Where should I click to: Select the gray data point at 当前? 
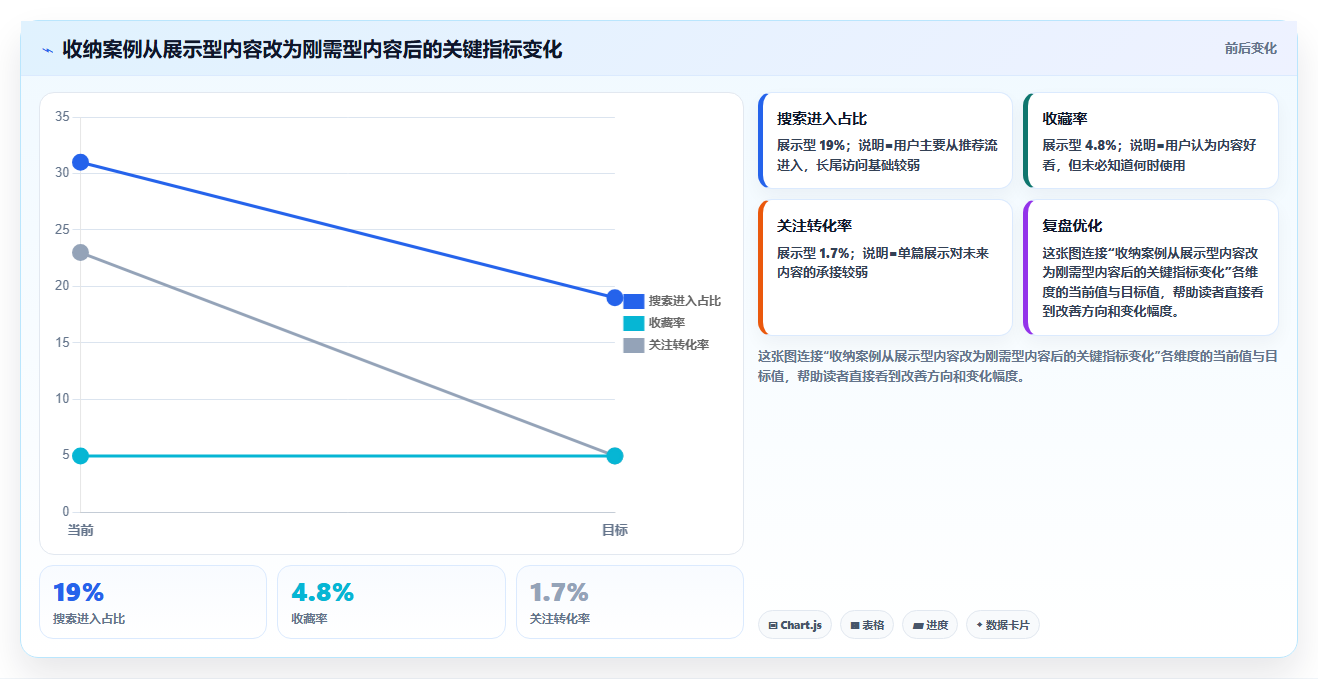[x=81, y=252]
